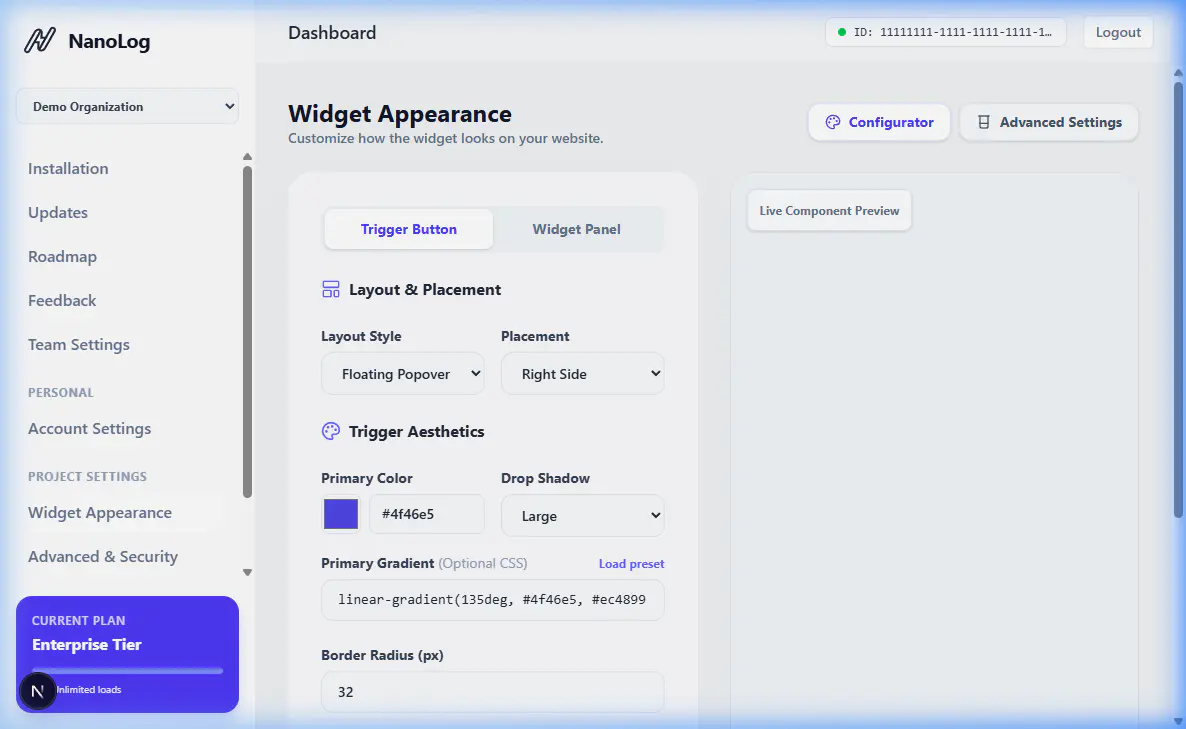Click the Load preset link

632,563
